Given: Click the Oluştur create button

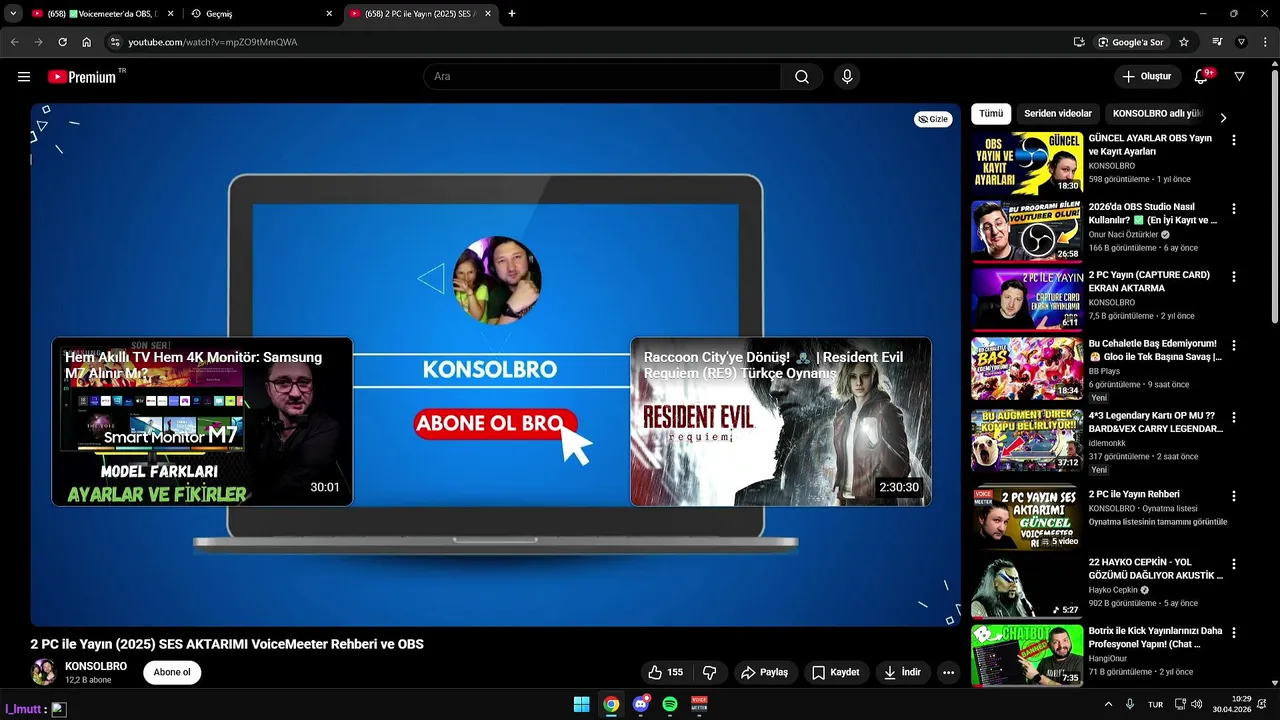Looking at the screenshot, I should (x=1147, y=77).
